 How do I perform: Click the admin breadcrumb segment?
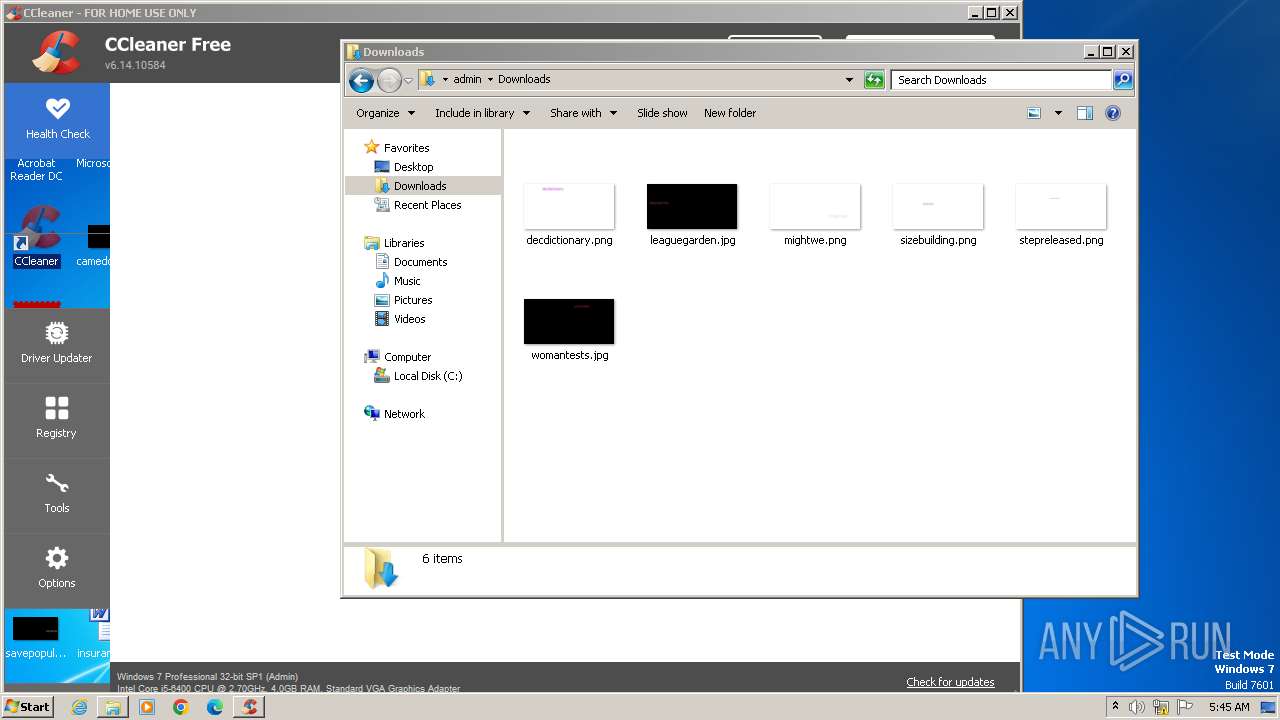(x=467, y=80)
